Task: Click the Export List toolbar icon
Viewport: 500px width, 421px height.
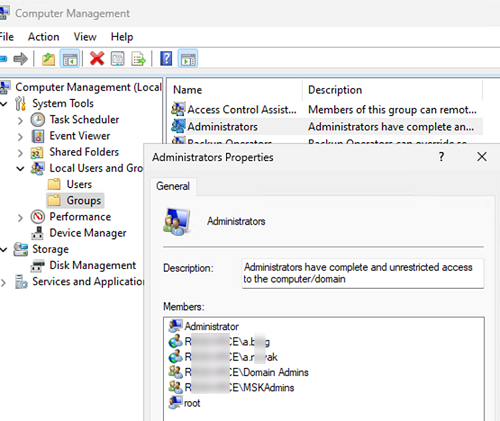Action: click(138, 59)
